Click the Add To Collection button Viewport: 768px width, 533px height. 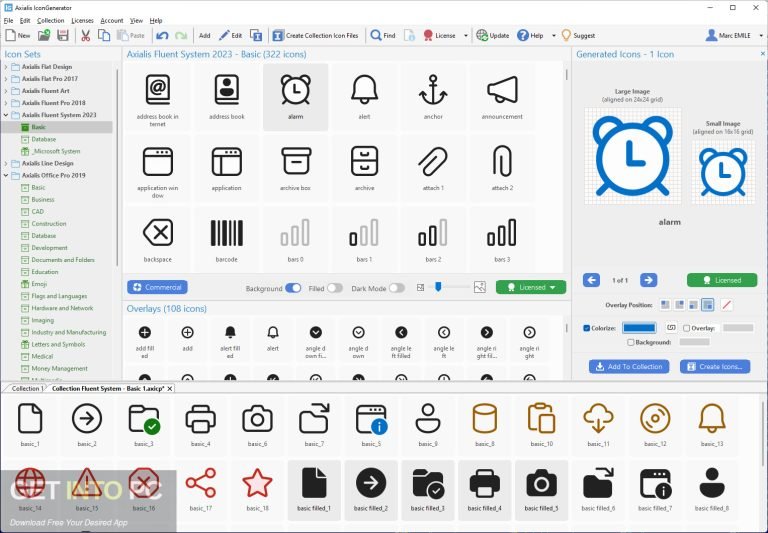pos(629,366)
